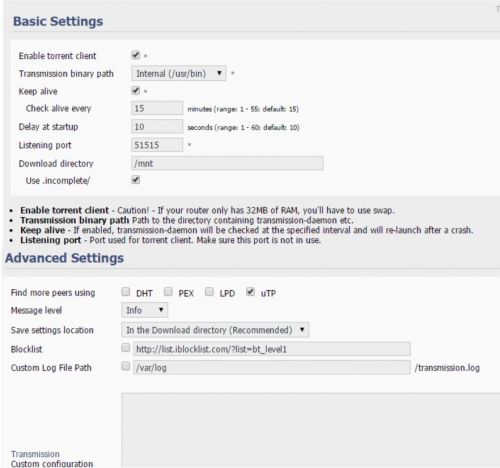Click inside the custom configuration textarea
Image resolution: width=500 pixels, height=468 pixels.
(310, 430)
